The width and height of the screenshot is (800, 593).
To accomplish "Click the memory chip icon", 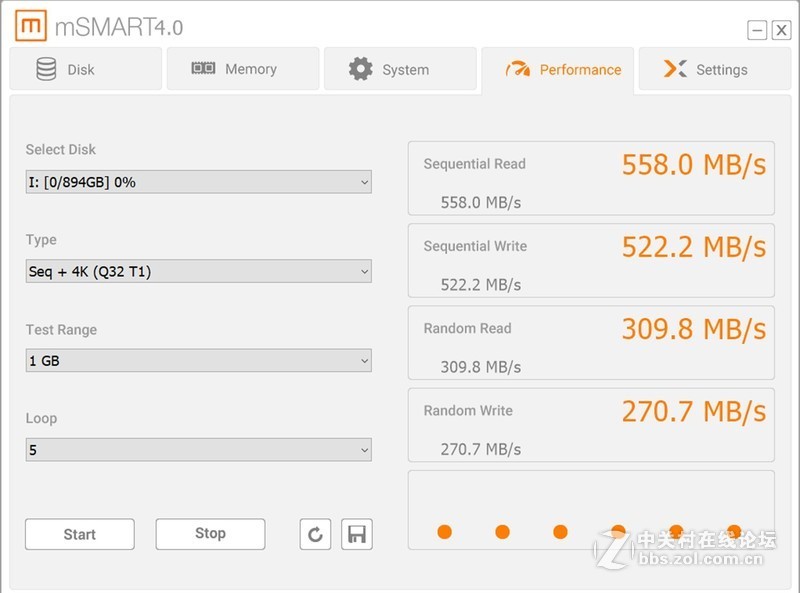I will click(x=203, y=68).
